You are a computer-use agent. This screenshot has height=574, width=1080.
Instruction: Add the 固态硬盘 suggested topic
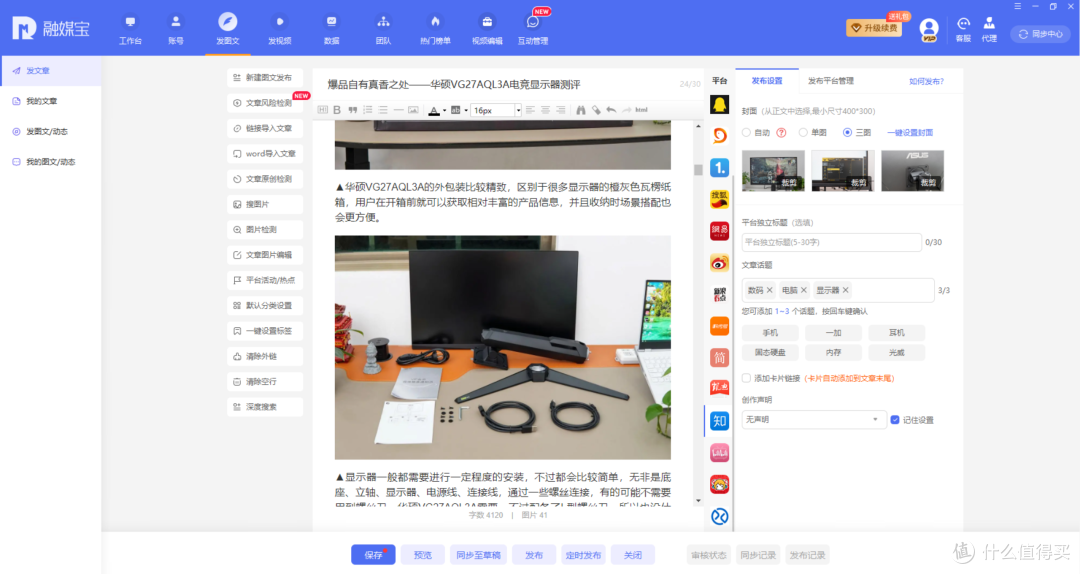click(x=770, y=352)
